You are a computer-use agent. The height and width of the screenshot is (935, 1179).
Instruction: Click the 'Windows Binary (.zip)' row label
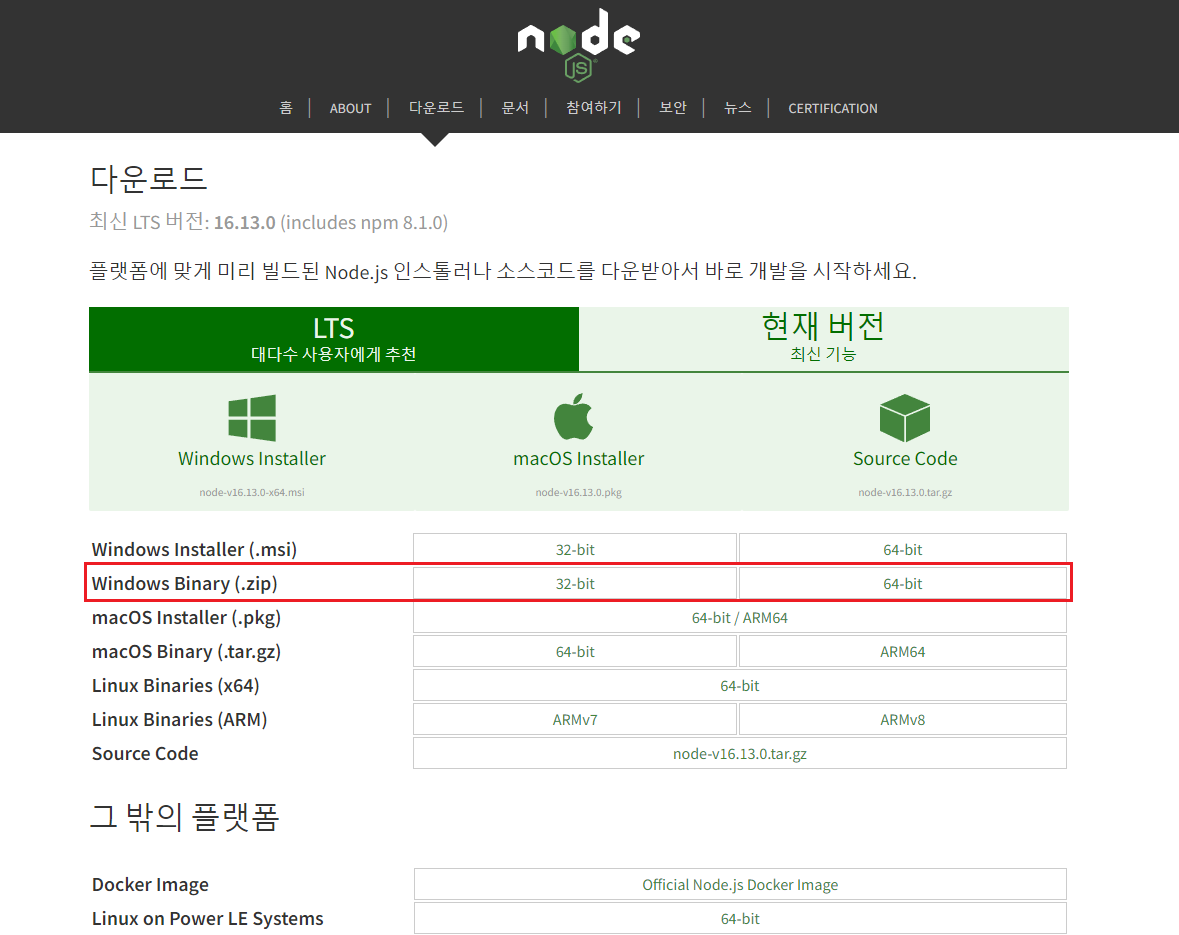coord(184,584)
